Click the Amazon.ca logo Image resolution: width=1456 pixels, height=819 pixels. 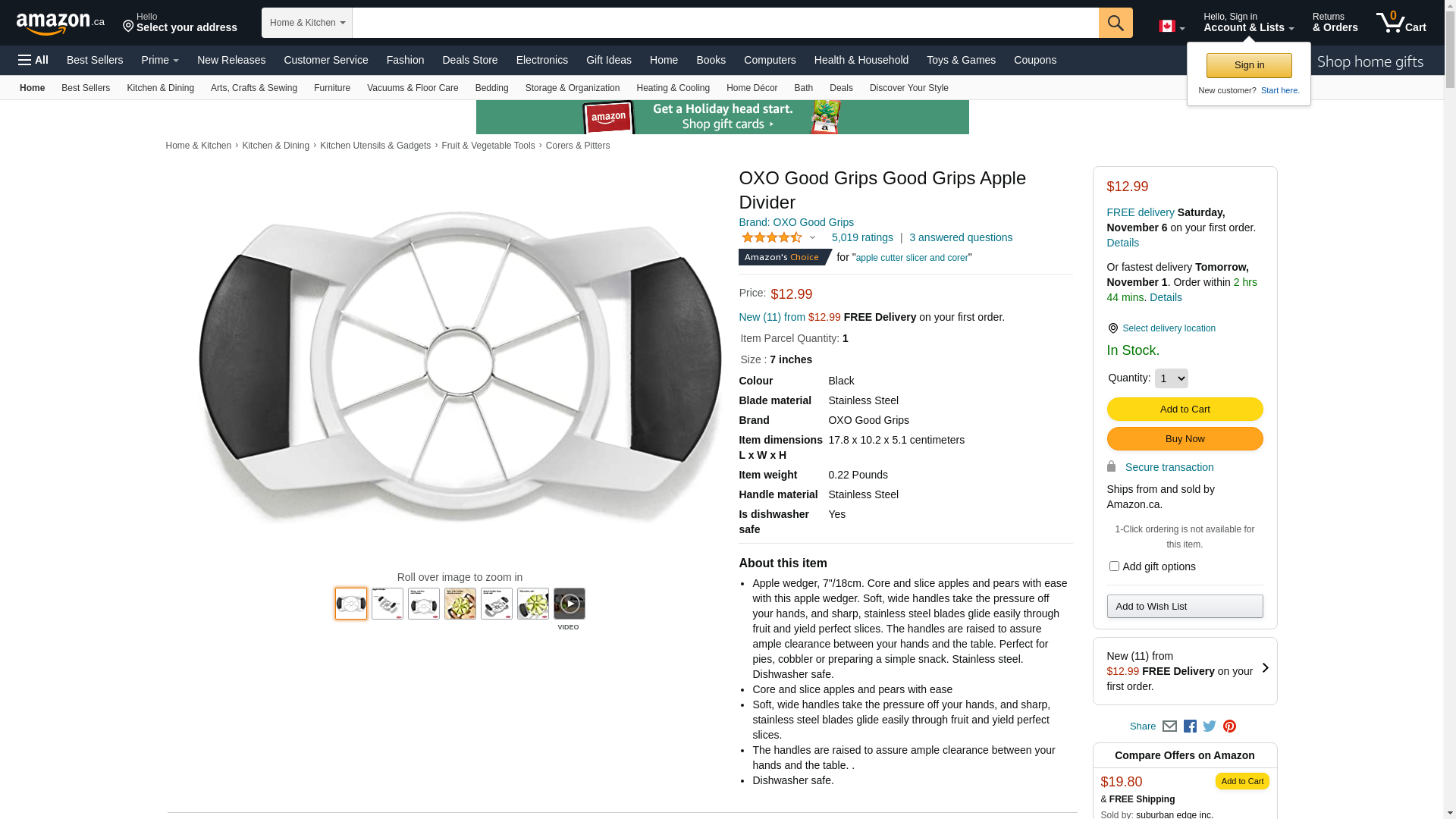pyautogui.click(x=60, y=24)
